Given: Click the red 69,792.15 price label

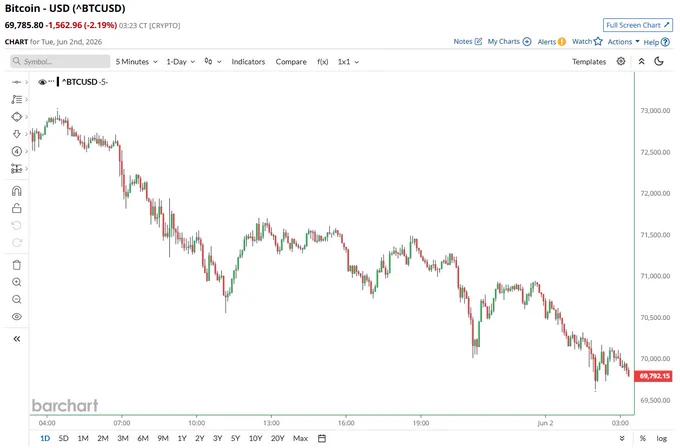Looking at the screenshot, I should click(654, 376).
